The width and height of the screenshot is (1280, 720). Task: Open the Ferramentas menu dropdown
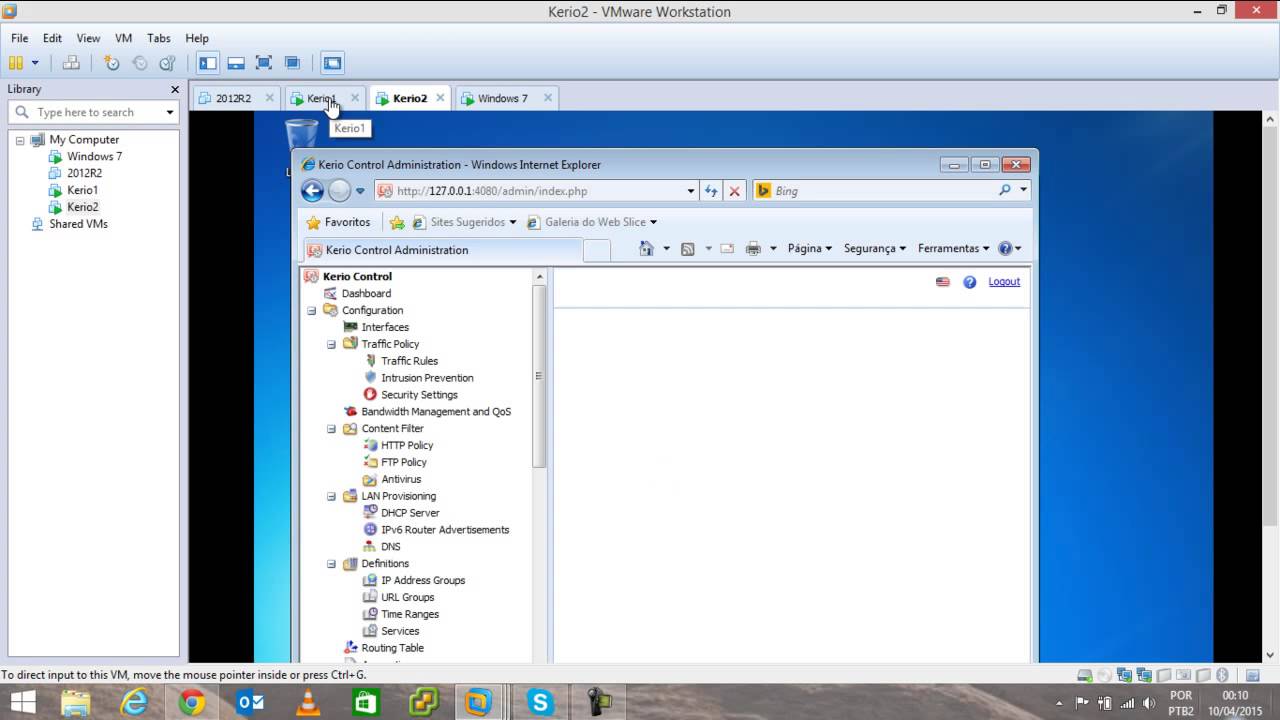point(953,249)
